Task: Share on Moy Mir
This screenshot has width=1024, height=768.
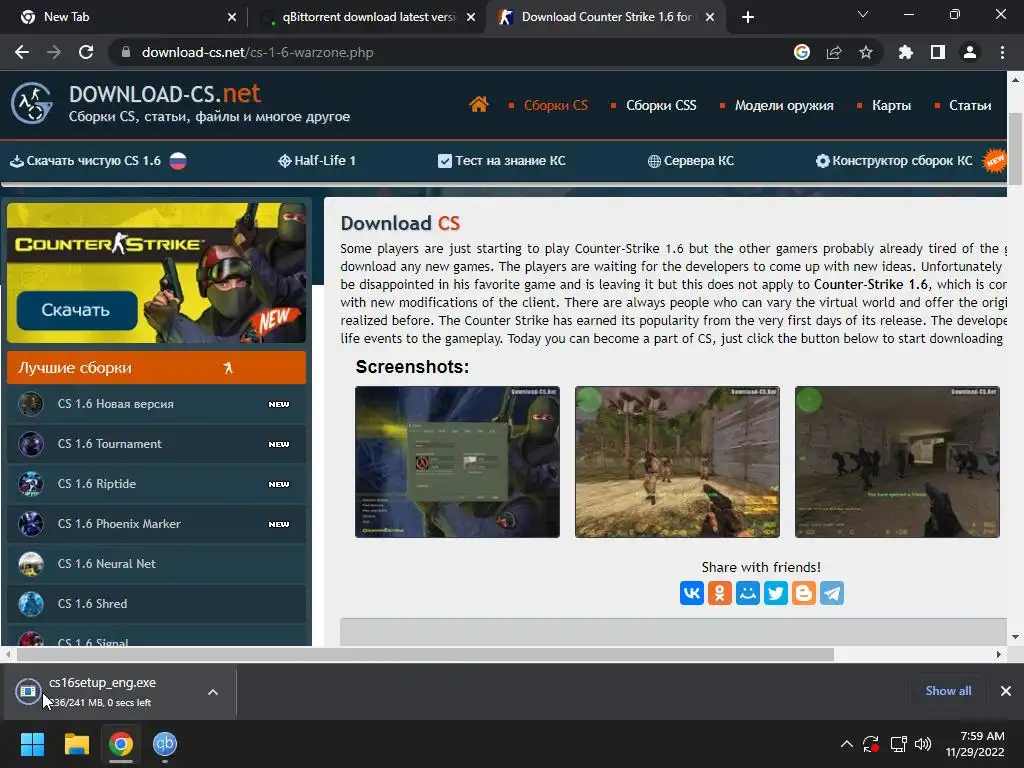Action: pos(748,593)
